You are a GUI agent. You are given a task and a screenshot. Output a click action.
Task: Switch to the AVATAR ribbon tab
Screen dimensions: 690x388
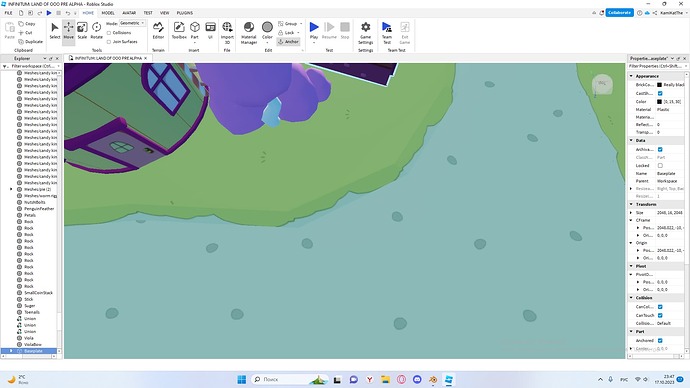click(129, 13)
